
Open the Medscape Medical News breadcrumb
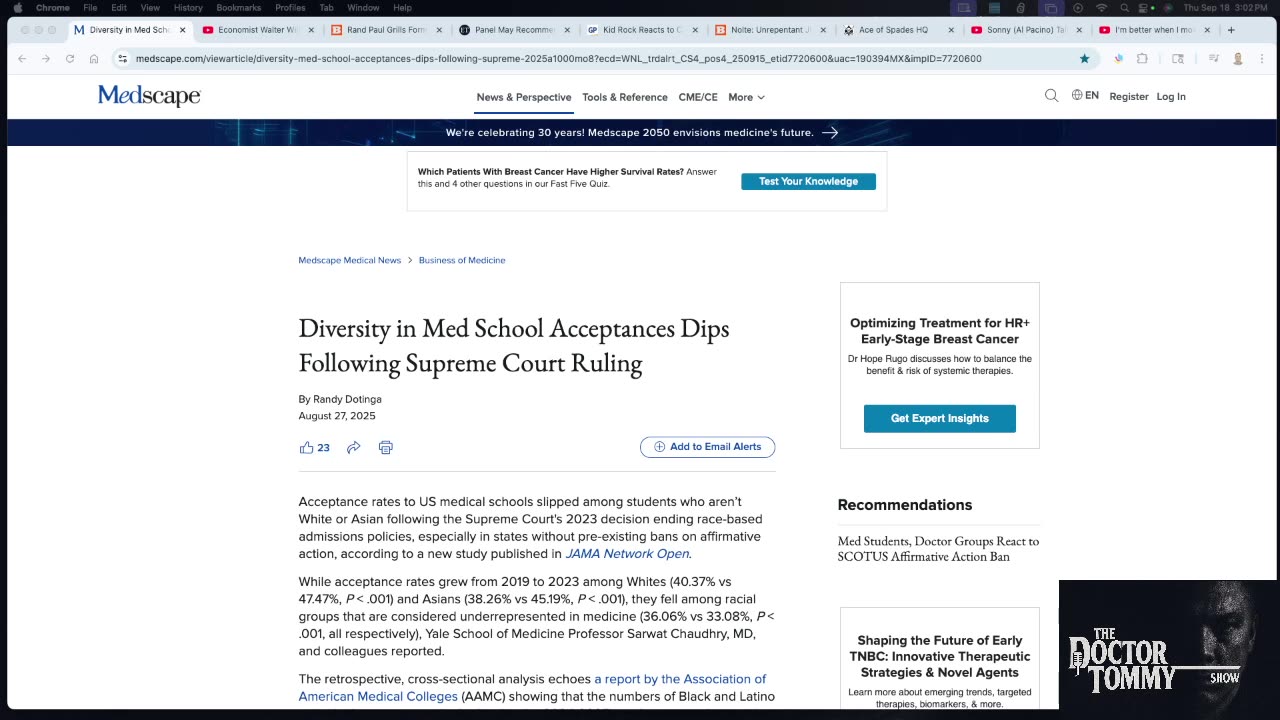point(350,260)
